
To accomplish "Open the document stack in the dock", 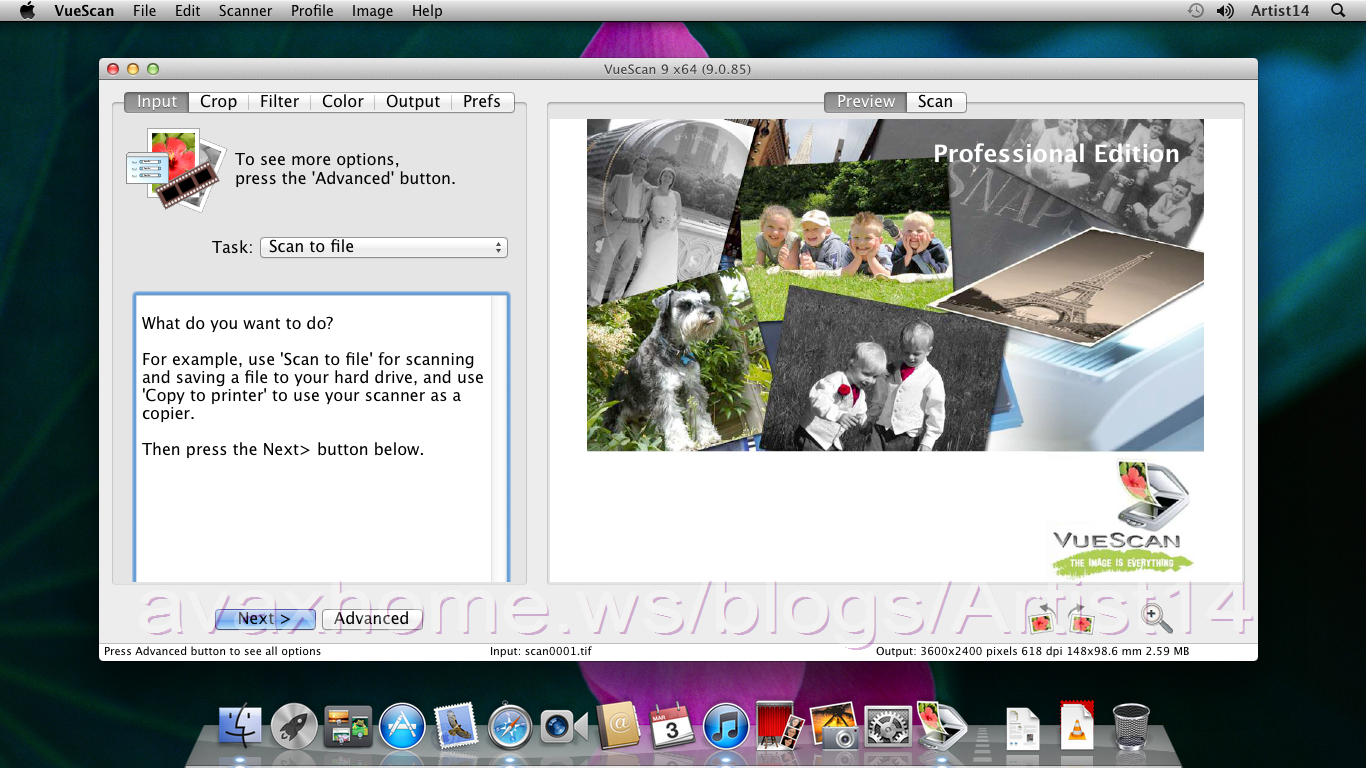I will point(1022,728).
